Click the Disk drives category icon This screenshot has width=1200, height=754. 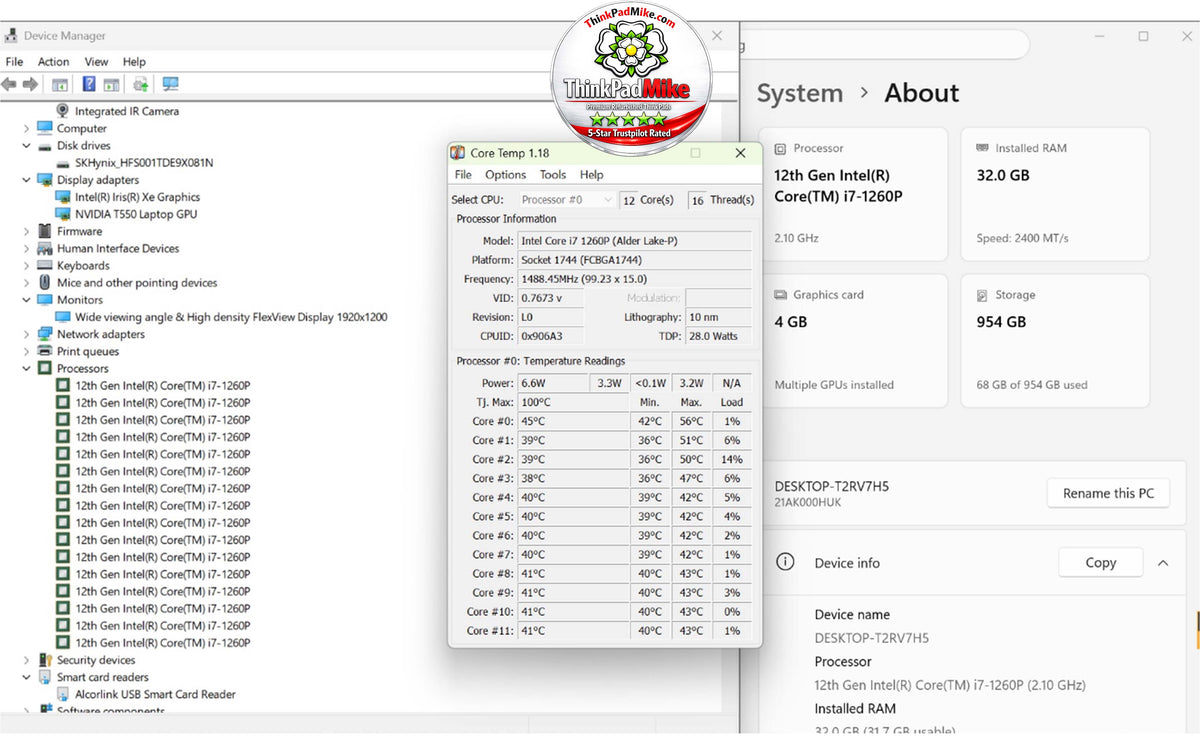tap(45, 146)
